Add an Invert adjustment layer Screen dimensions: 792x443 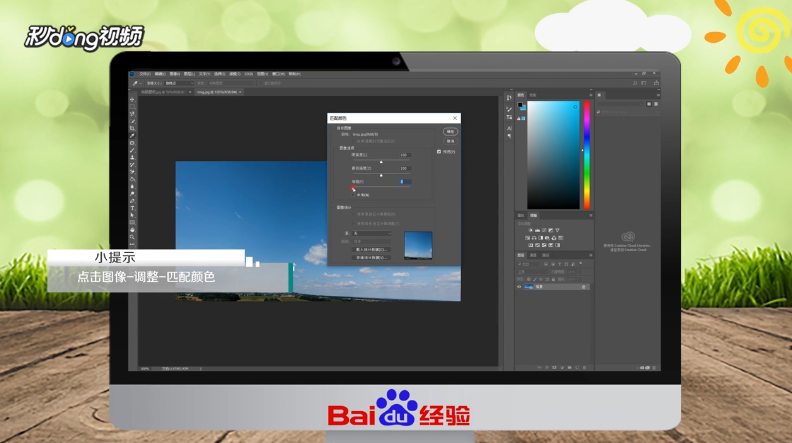point(530,245)
